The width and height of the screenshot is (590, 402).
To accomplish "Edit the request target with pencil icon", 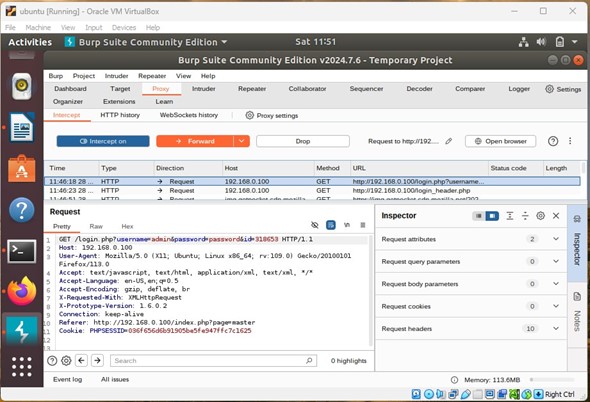I will pyautogui.click(x=449, y=141).
